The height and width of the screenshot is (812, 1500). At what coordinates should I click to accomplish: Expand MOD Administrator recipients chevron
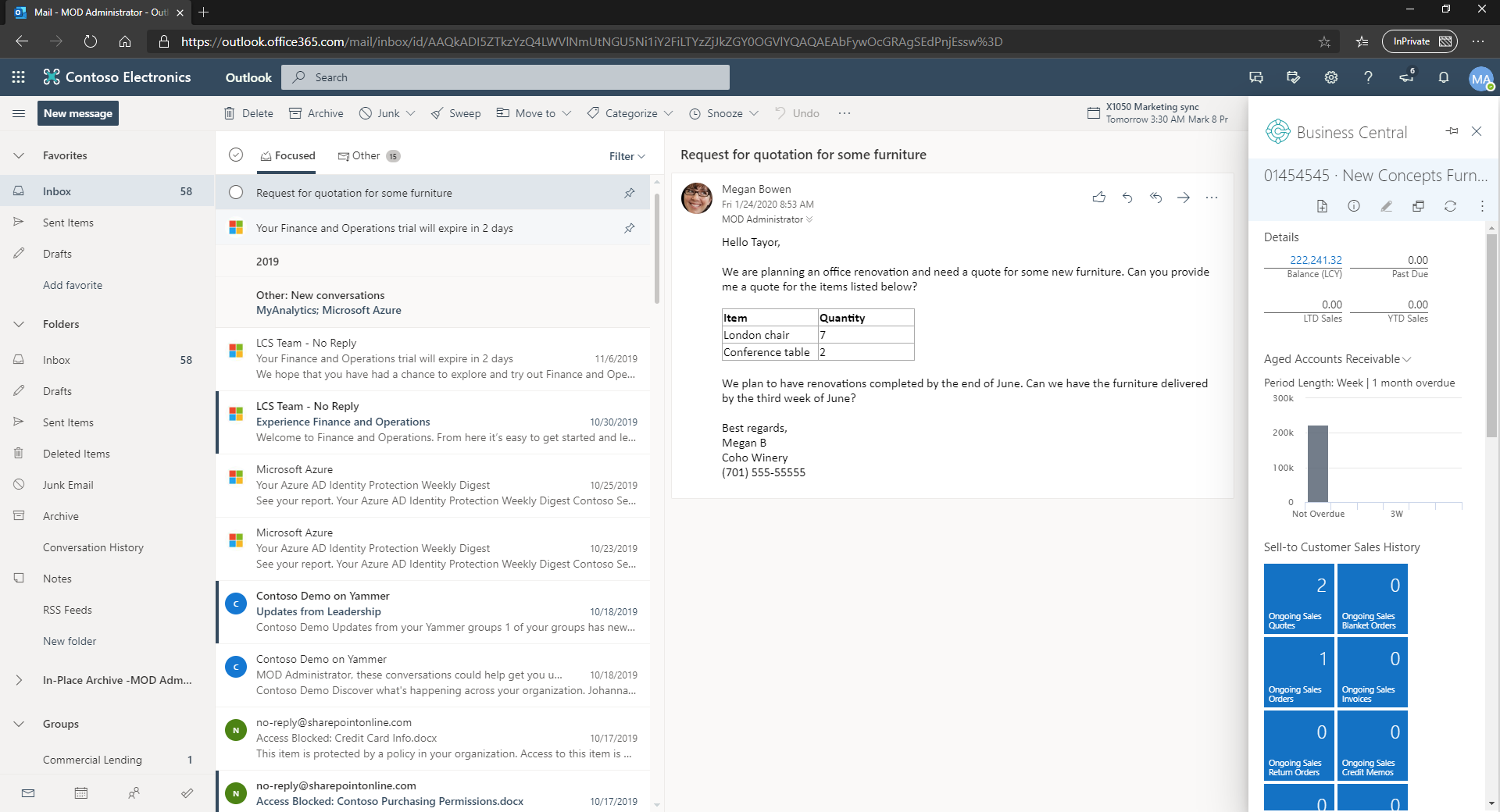click(809, 219)
